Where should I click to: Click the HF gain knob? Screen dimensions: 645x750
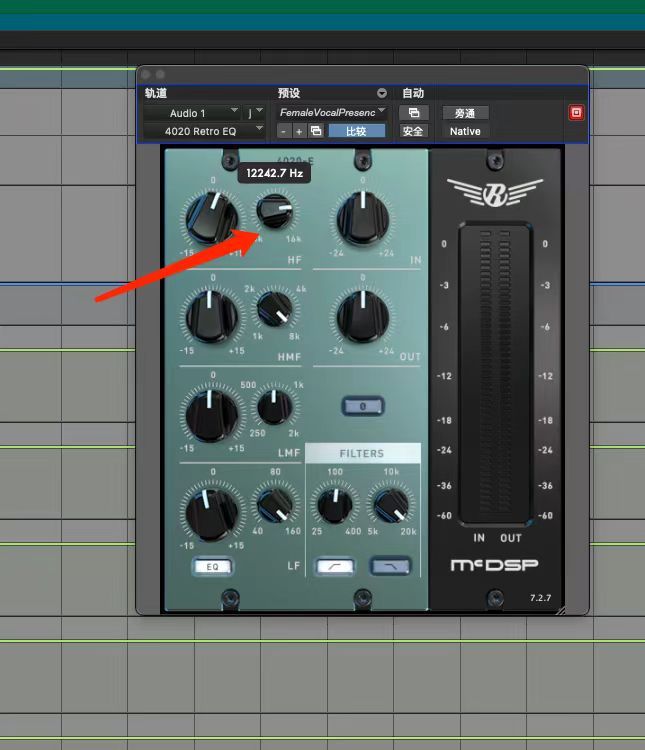(212, 218)
